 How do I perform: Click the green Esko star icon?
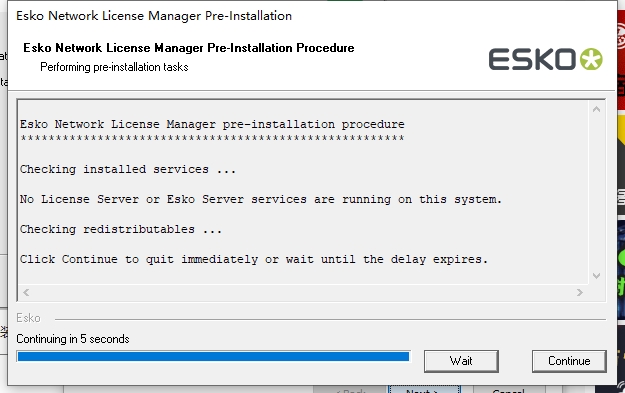point(591,59)
